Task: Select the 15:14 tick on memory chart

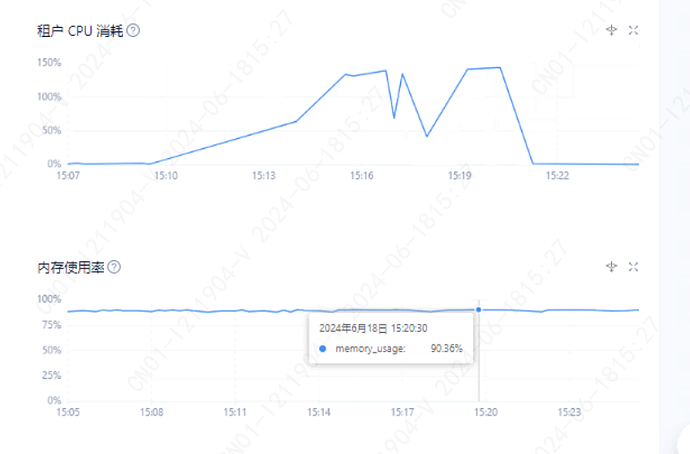Action: tap(319, 412)
